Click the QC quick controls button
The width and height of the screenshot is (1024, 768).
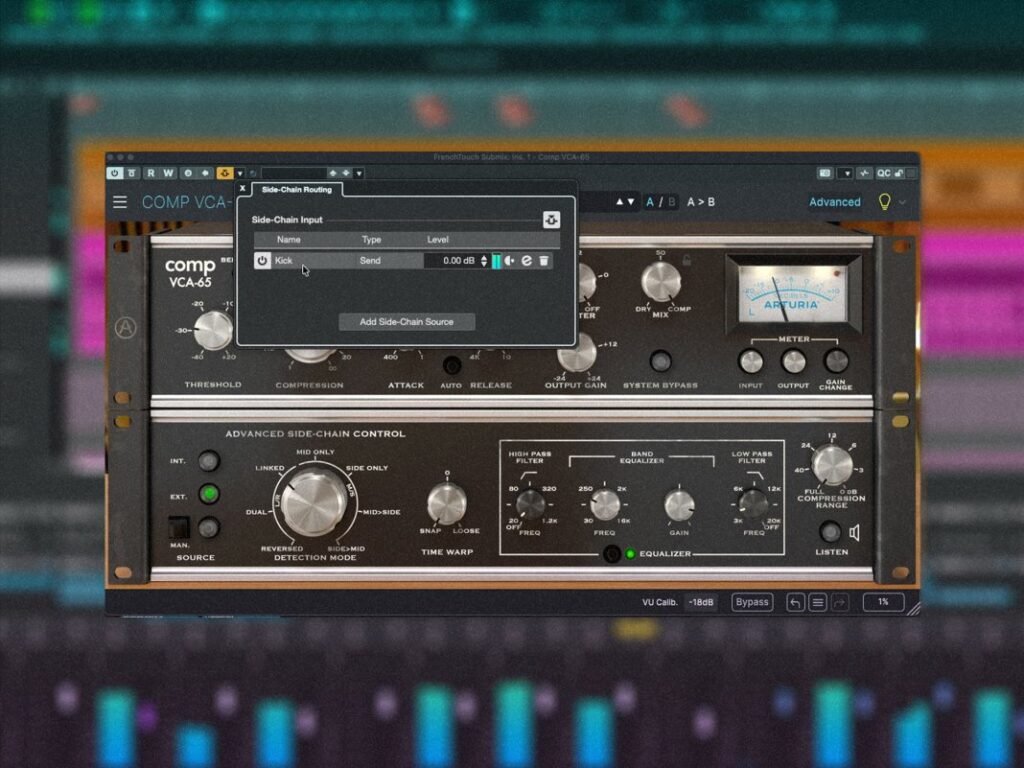[883, 173]
